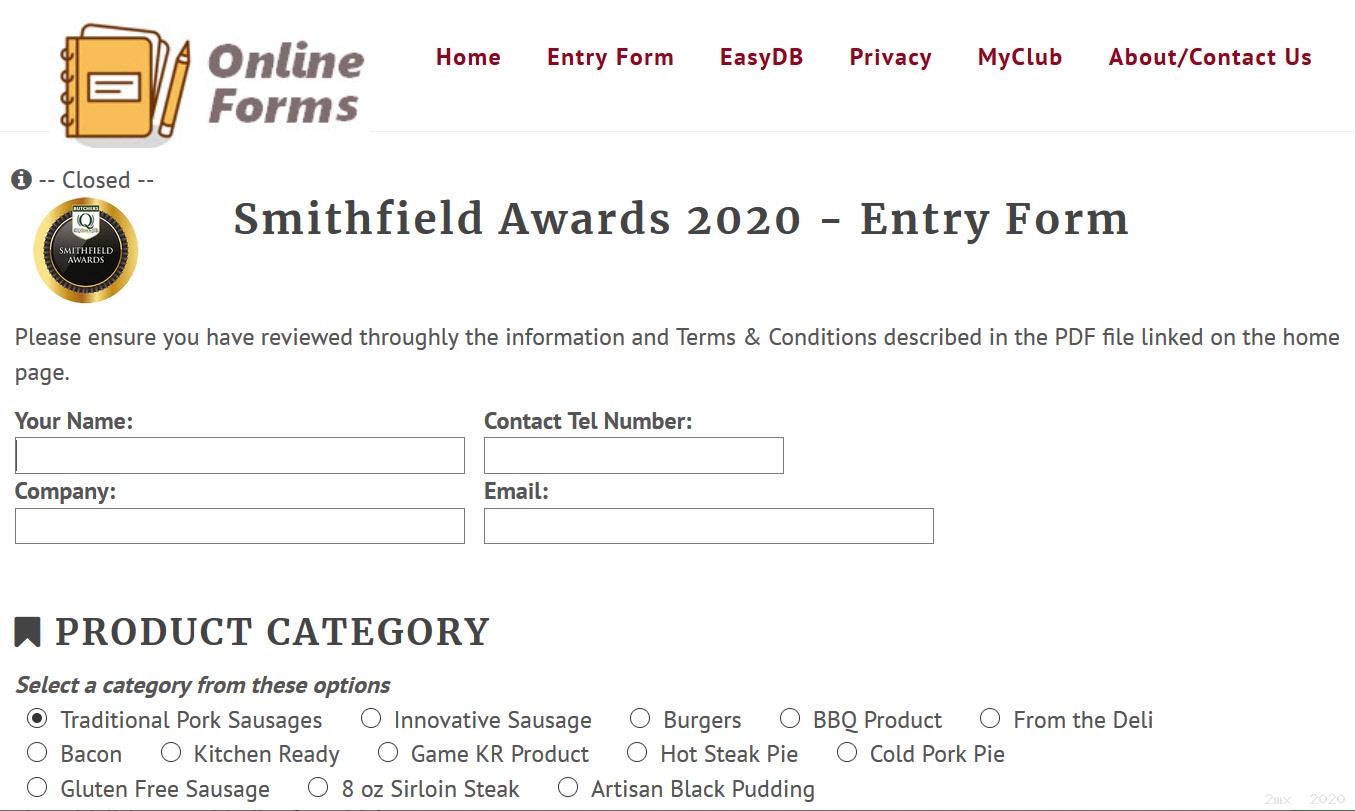Open the Home menu item
The width and height of the screenshot is (1355, 811).
(468, 58)
